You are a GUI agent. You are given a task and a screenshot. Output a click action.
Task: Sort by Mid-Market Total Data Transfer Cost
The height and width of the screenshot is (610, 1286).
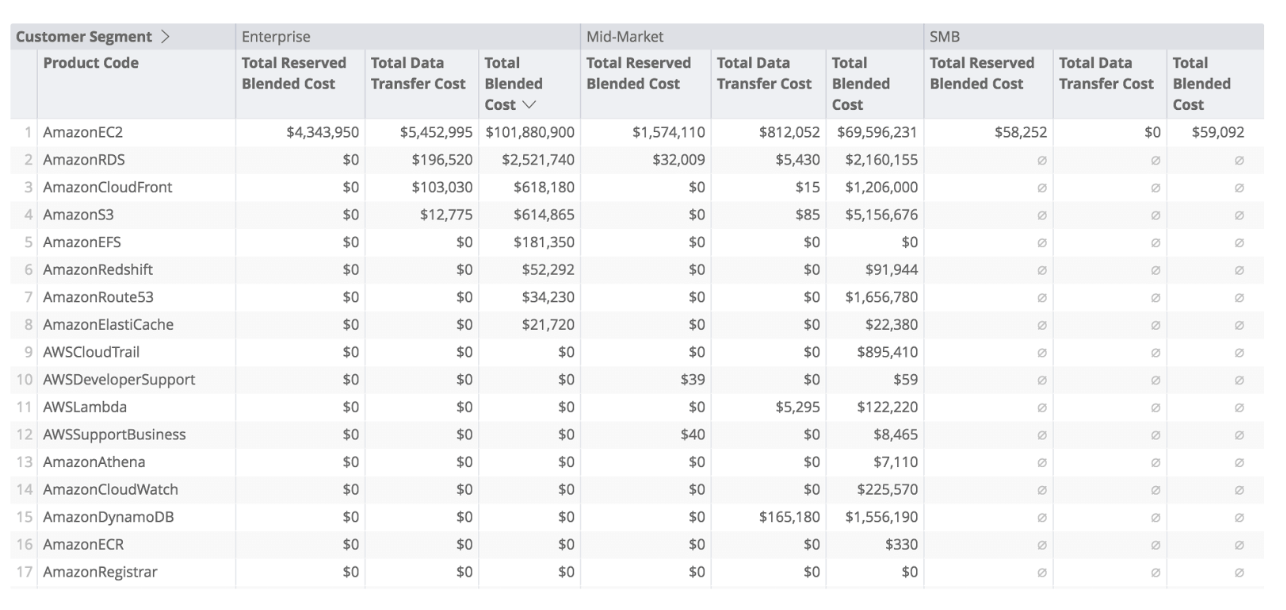point(764,73)
